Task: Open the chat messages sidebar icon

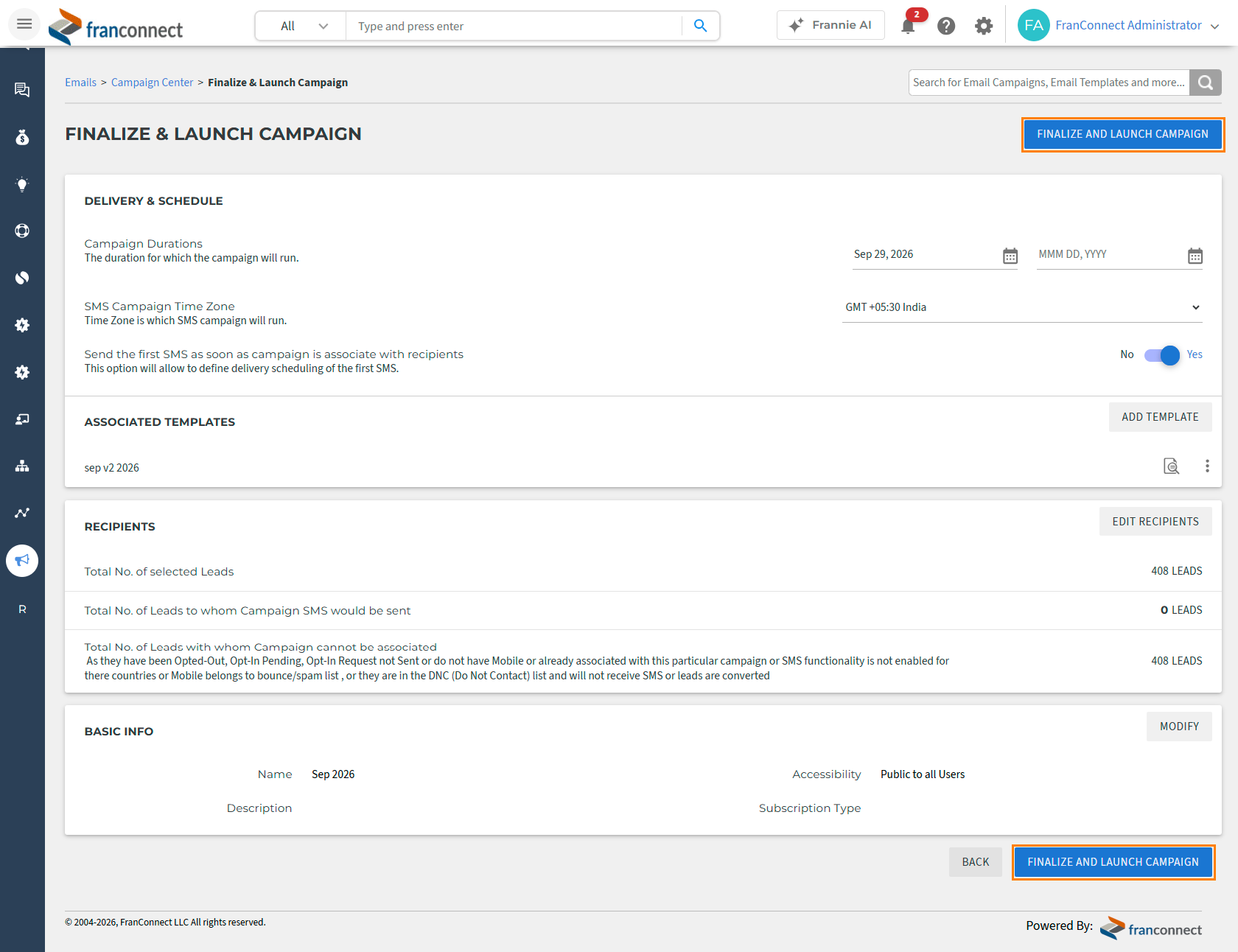Action: (x=22, y=90)
